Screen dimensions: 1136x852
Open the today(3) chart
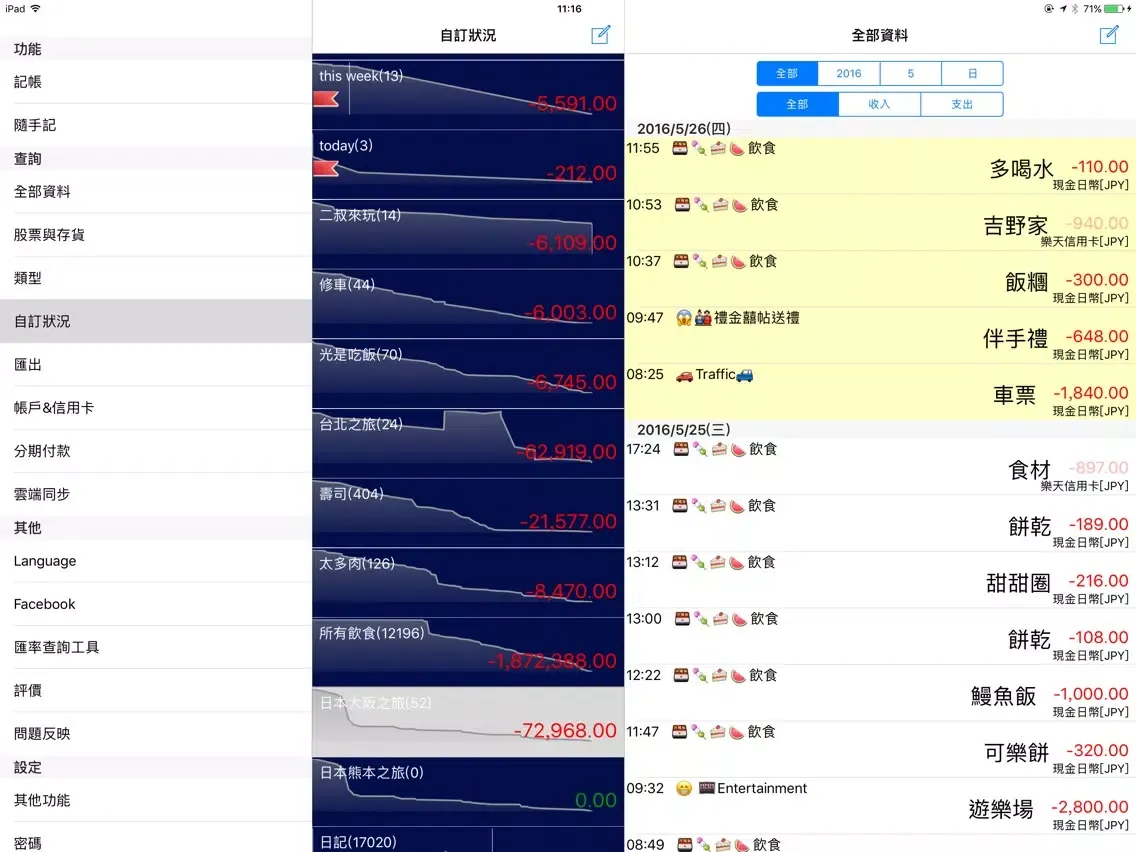(x=468, y=164)
